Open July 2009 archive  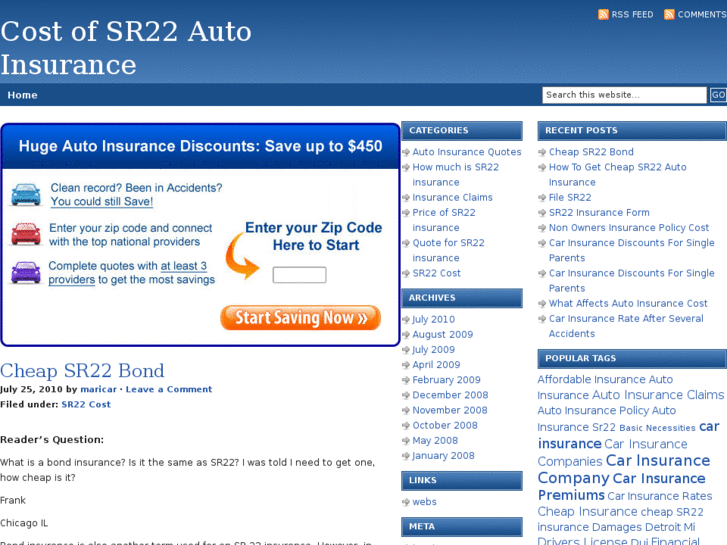(x=434, y=350)
